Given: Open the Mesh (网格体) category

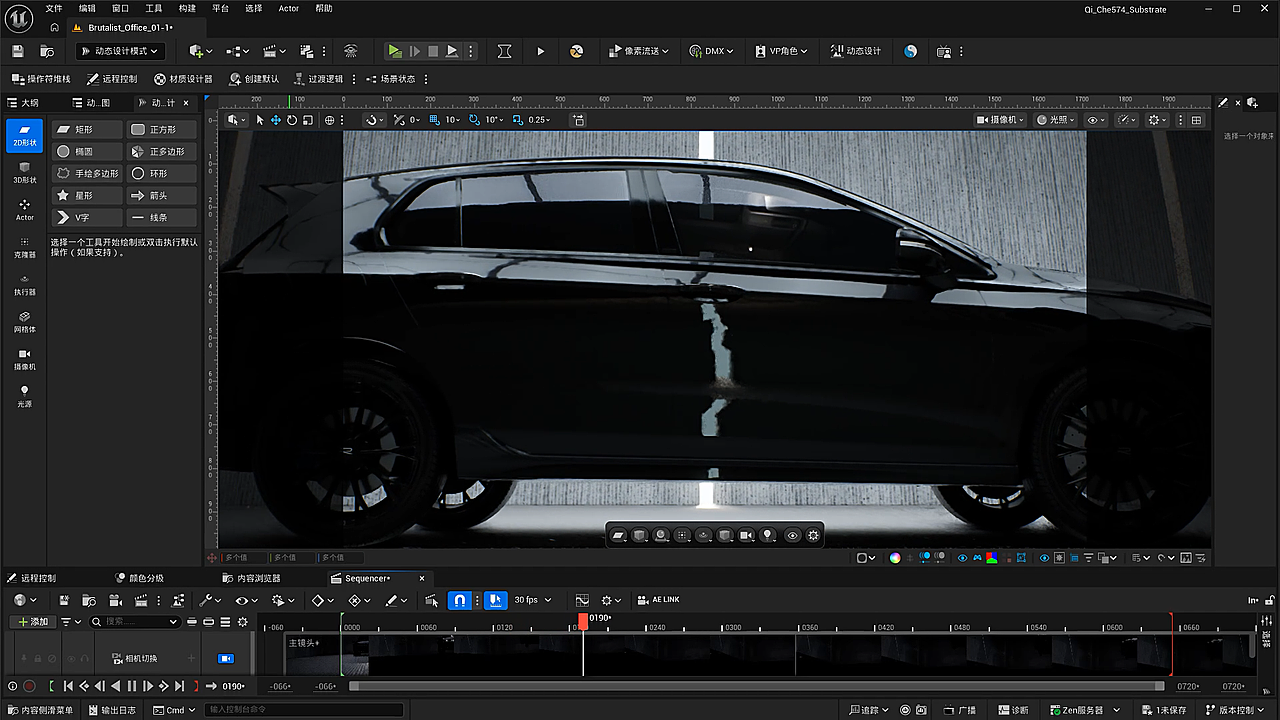Looking at the screenshot, I should tap(25, 321).
